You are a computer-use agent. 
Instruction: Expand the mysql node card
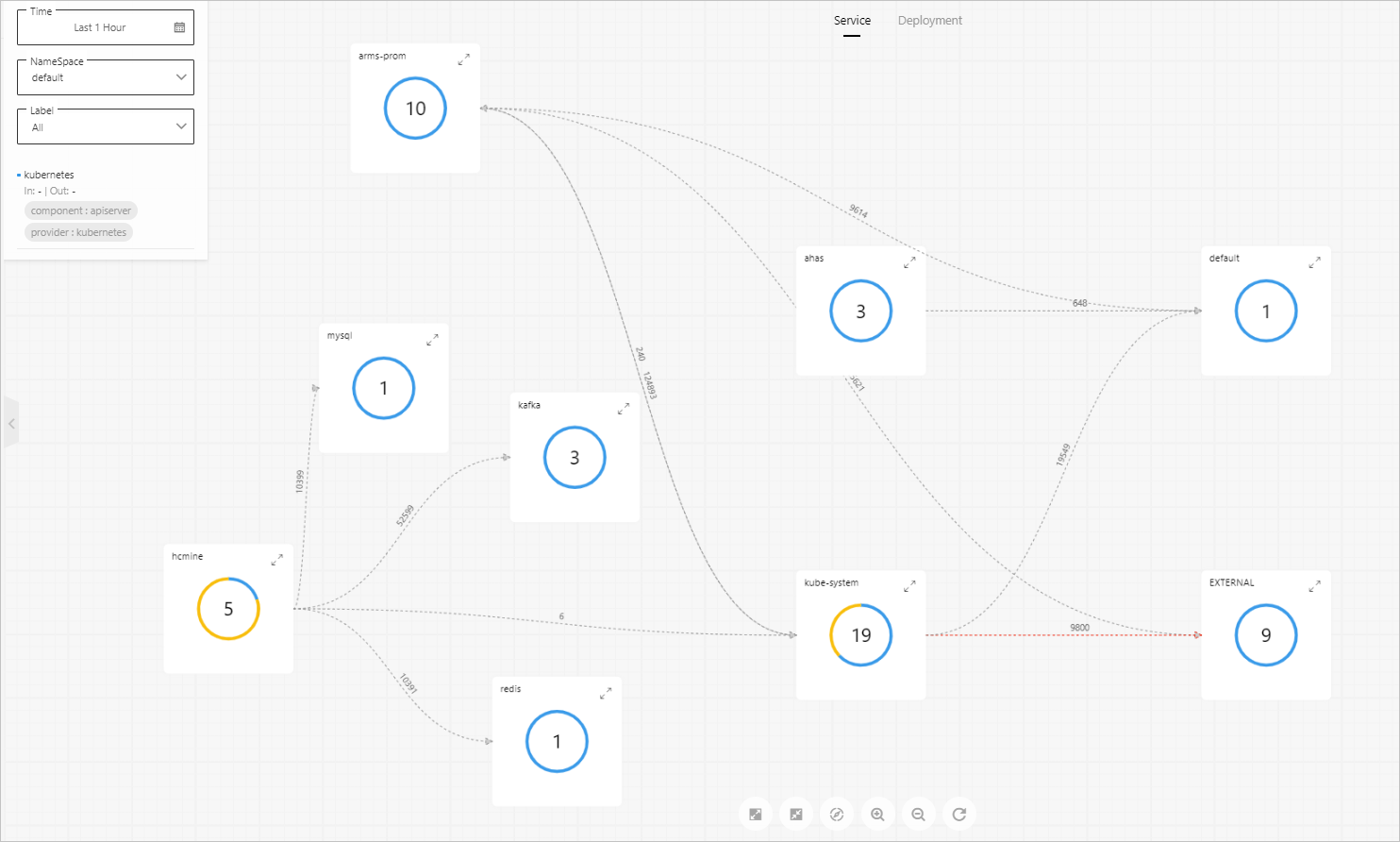coord(432,340)
